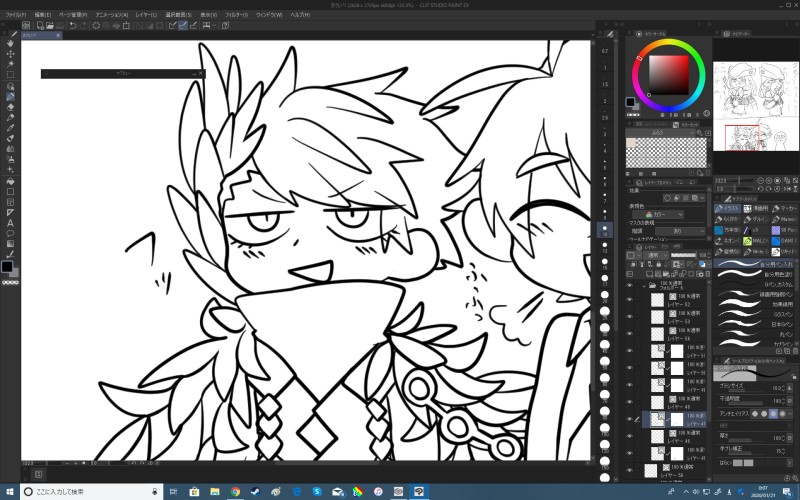This screenshot has height=500, width=800.
Task: Choose the G-pen custom brush preset
Action: (756, 284)
